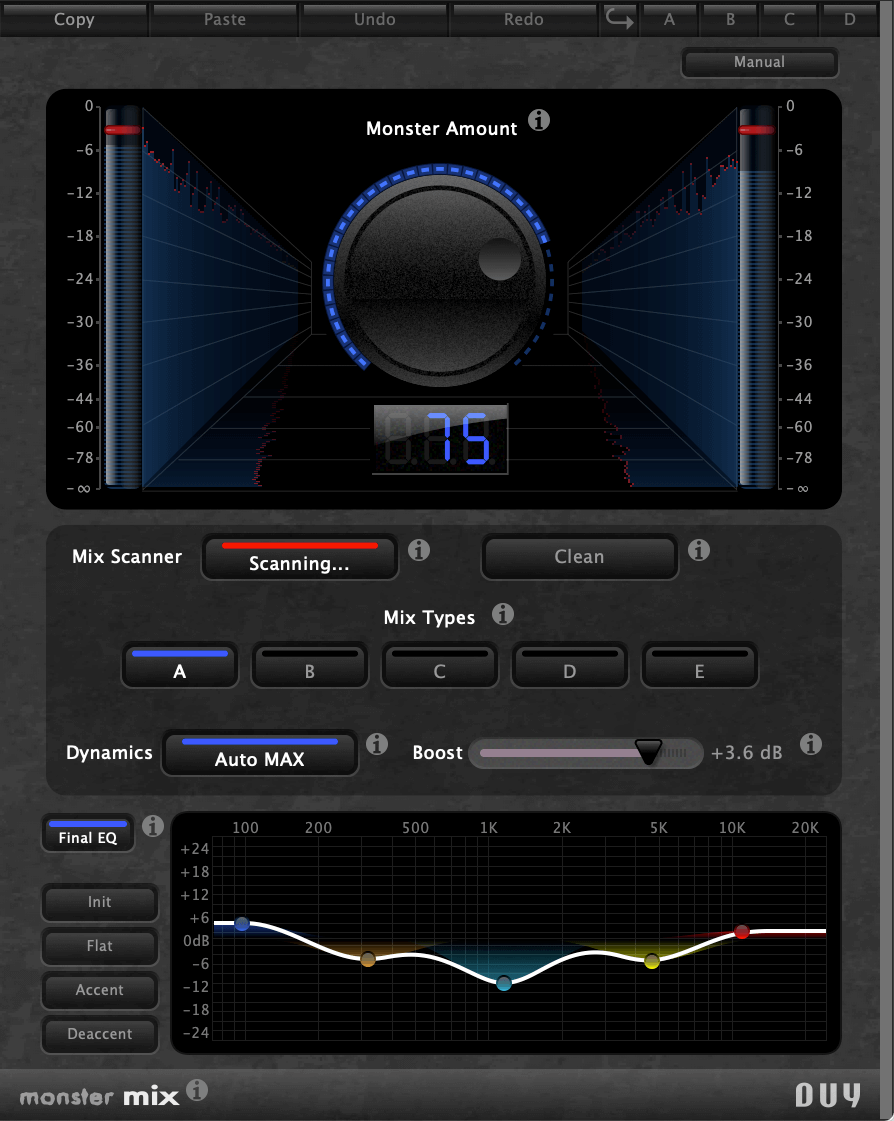Switch to preset slot B
The width and height of the screenshot is (894, 1121).
pos(730,19)
